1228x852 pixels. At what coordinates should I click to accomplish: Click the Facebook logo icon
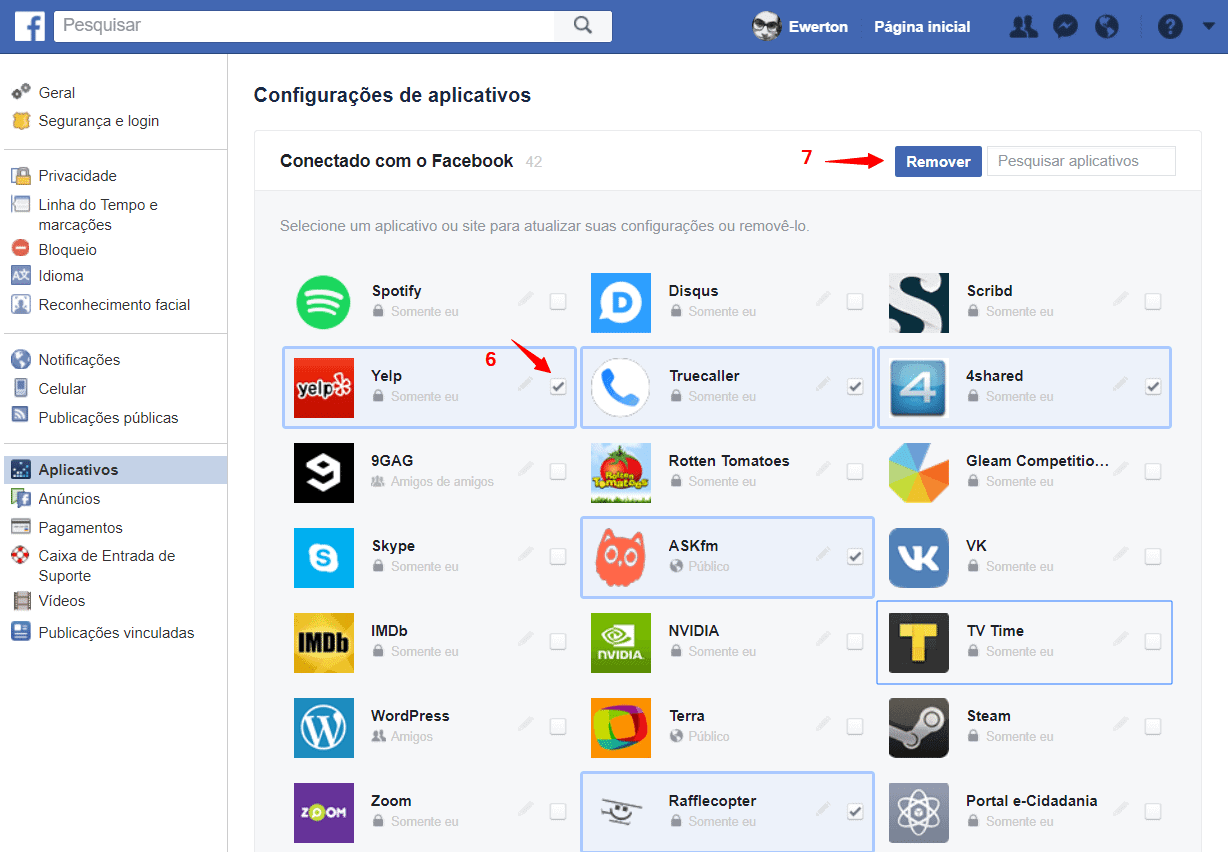click(29, 26)
